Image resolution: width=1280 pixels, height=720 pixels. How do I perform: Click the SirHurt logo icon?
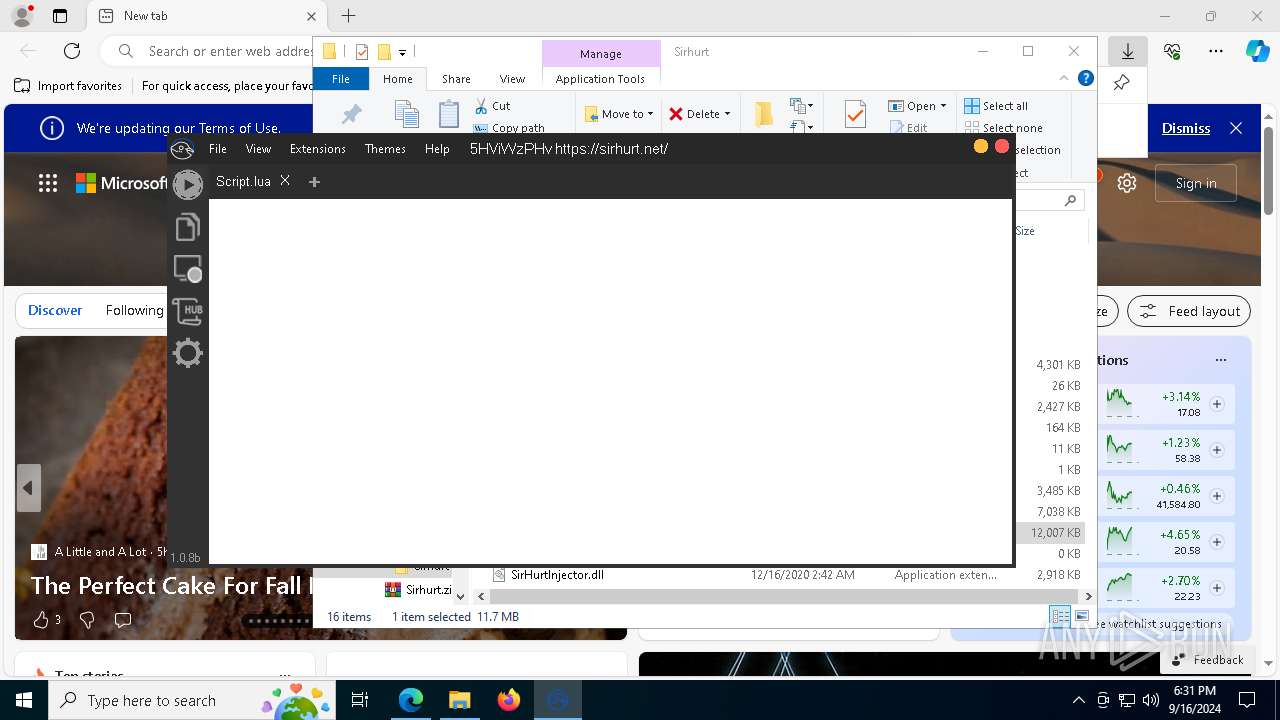point(182,149)
